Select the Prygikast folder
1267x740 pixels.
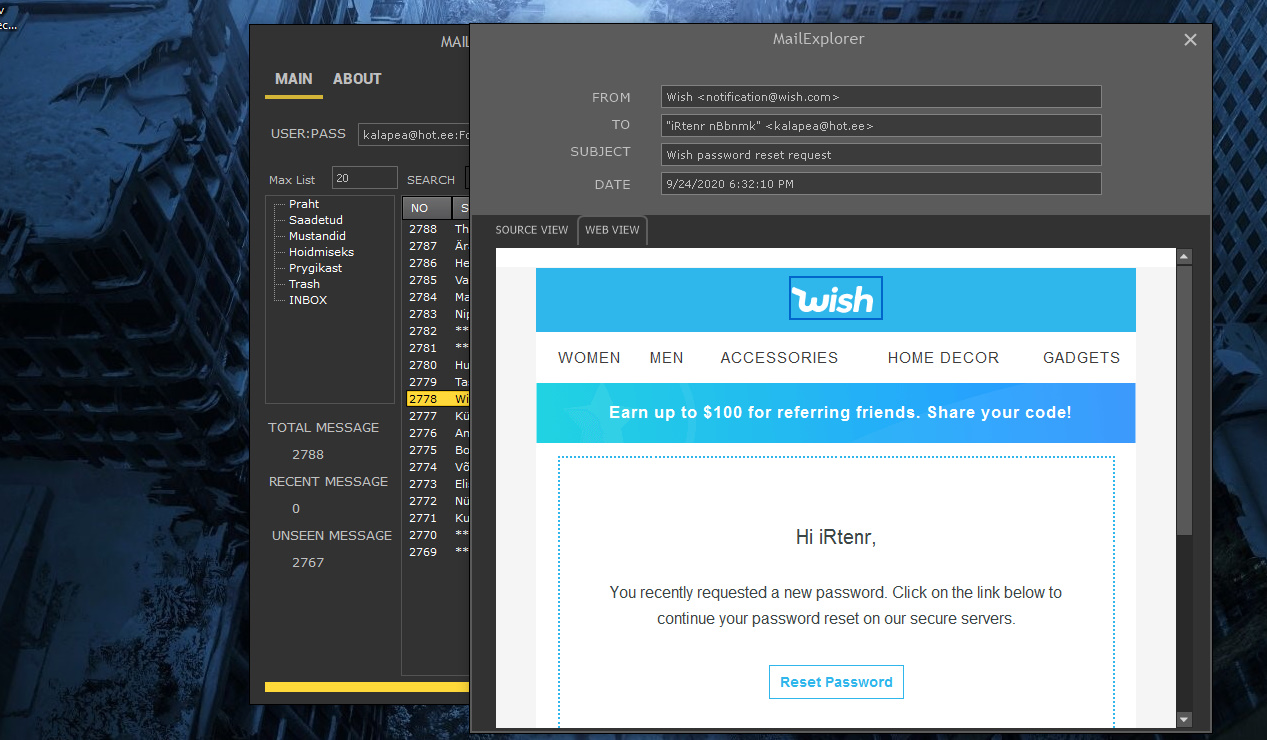315,268
